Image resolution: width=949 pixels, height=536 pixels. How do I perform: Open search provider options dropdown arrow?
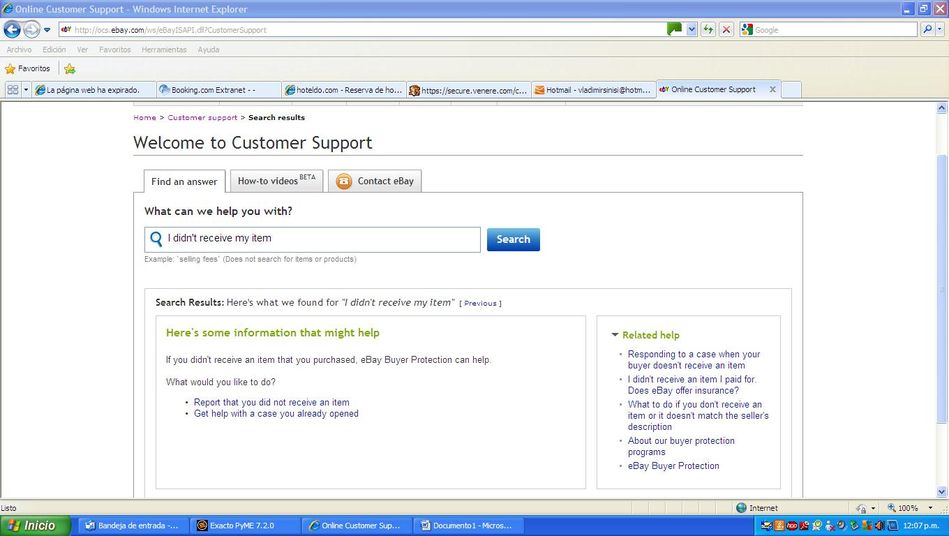tap(940, 29)
